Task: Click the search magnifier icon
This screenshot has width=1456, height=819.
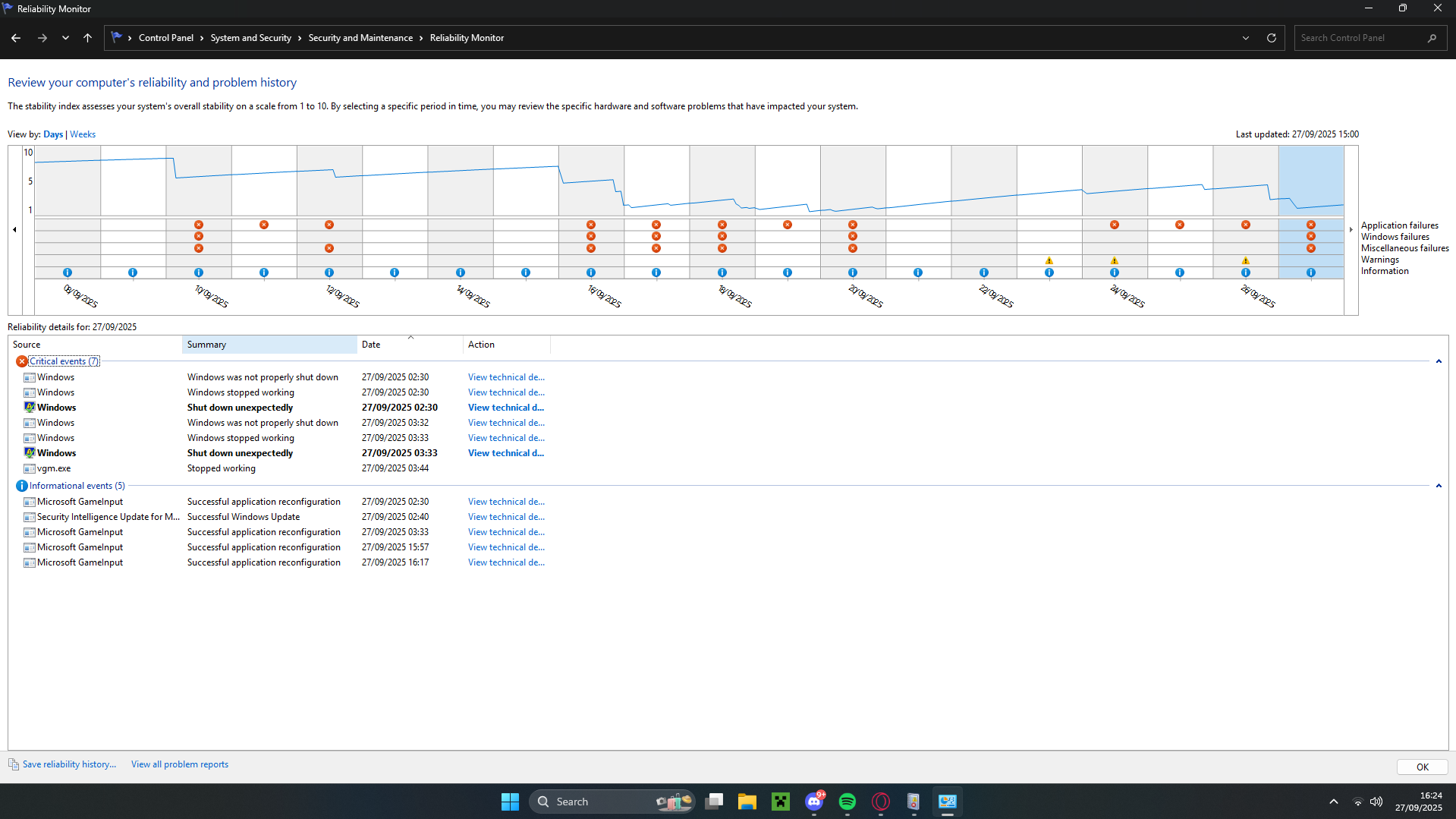Action: coord(1432,38)
